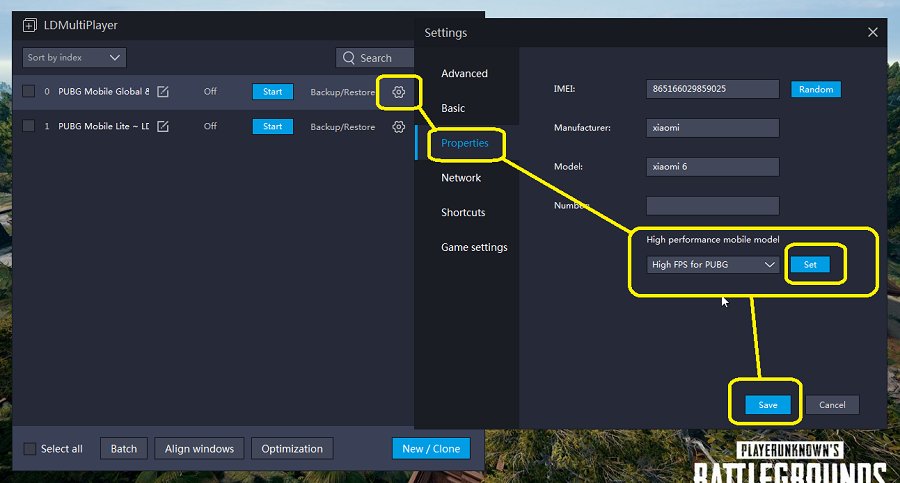
Task: Open settings gear for PUBG Mobile Lite
Action: click(x=398, y=127)
